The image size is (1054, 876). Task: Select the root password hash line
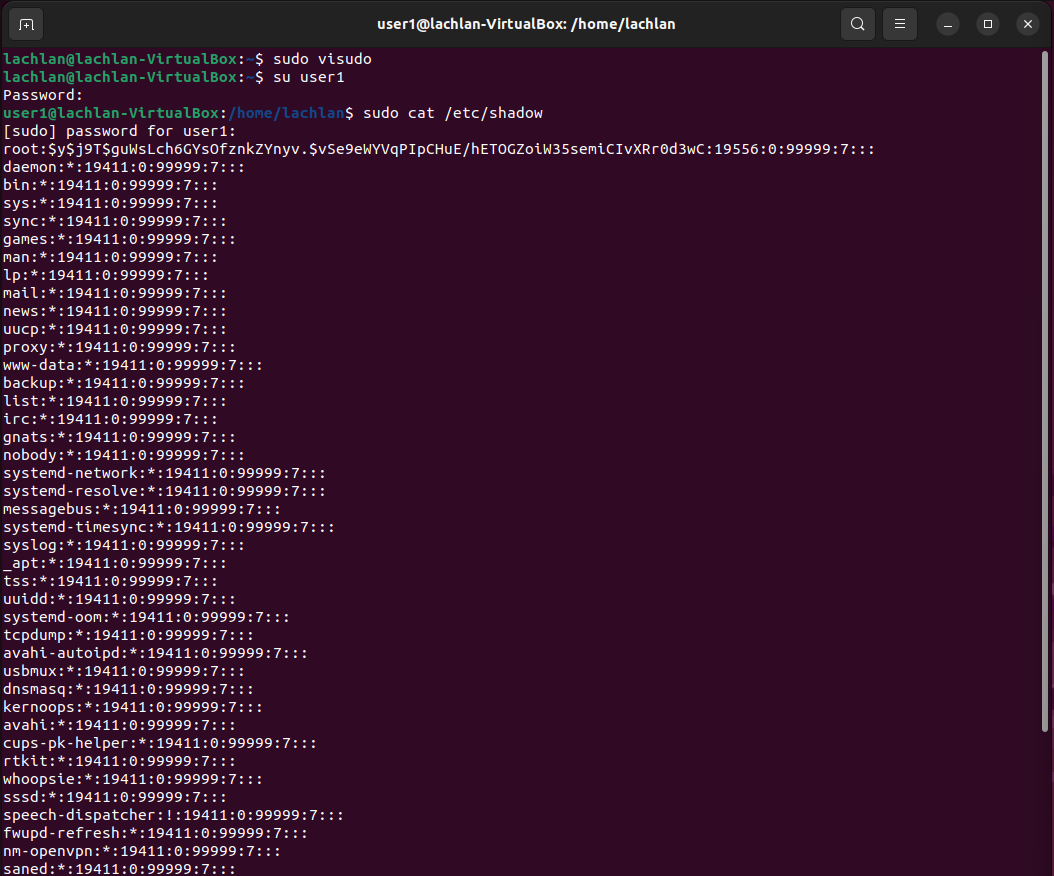(x=440, y=148)
